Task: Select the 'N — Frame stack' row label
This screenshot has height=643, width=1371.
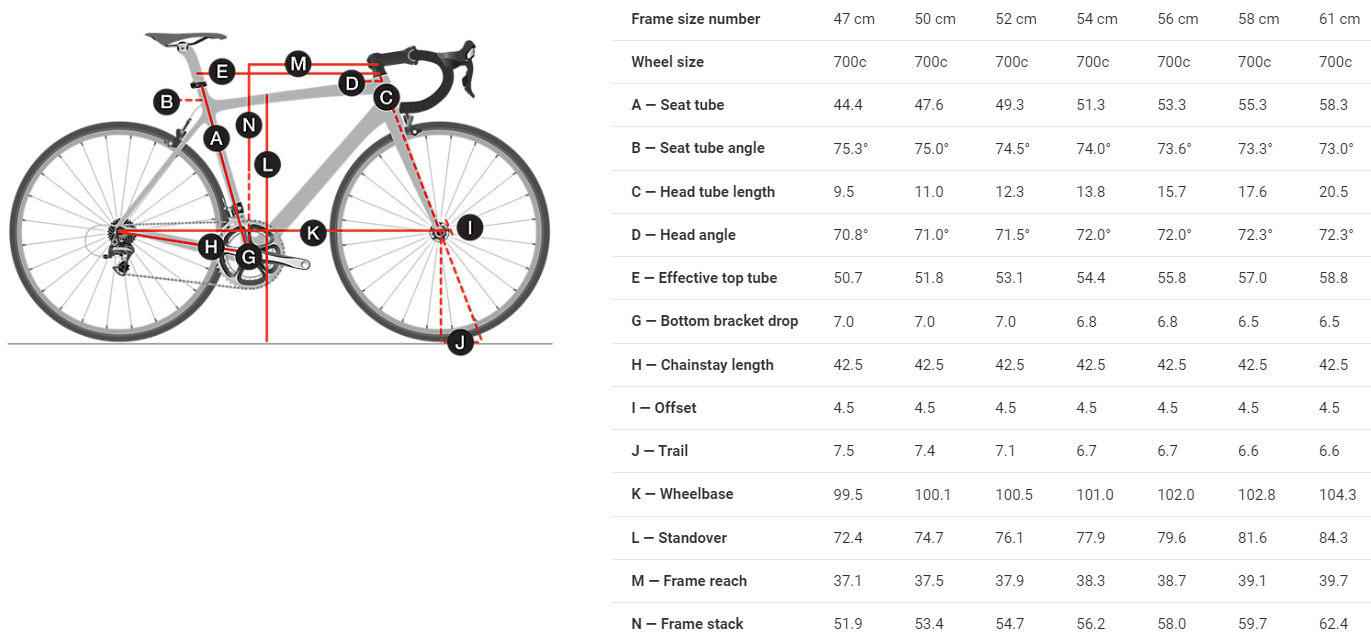Action: pyautogui.click(x=687, y=624)
